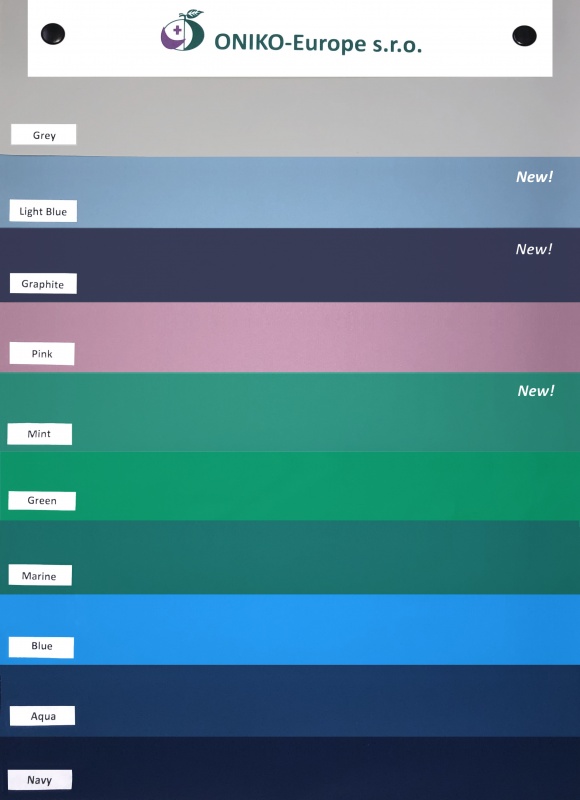Image resolution: width=580 pixels, height=800 pixels.
Task: Click New! badge on Light Blue strip
Action: [535, 177]
